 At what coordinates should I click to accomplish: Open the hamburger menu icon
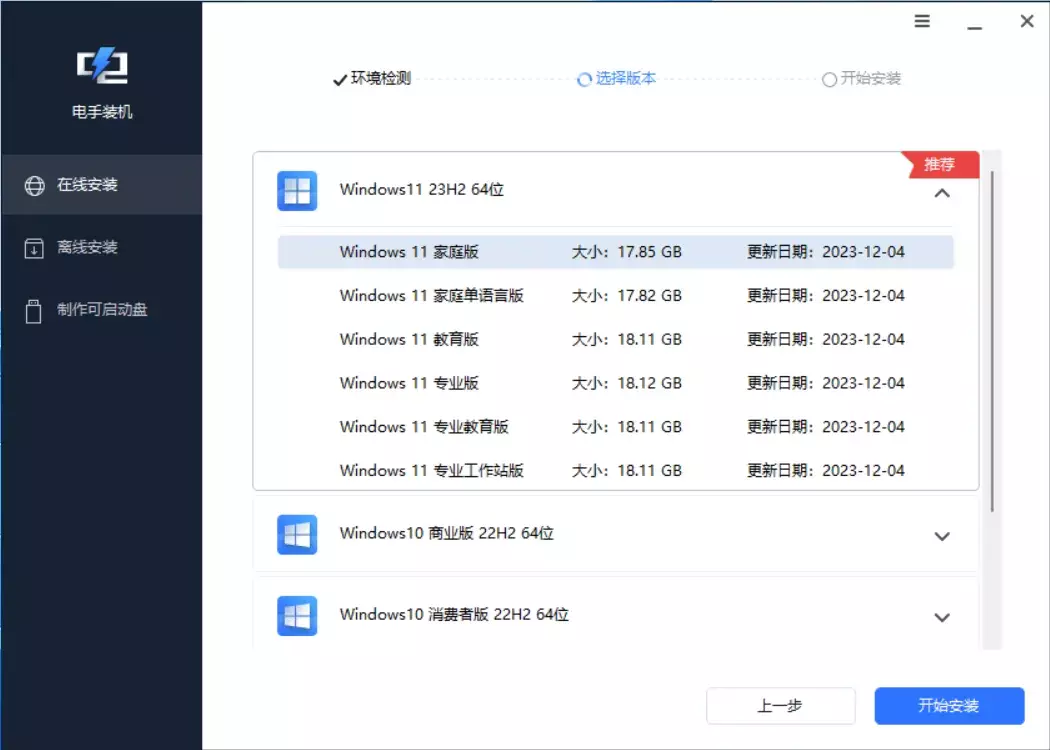[x=922, y=21]
